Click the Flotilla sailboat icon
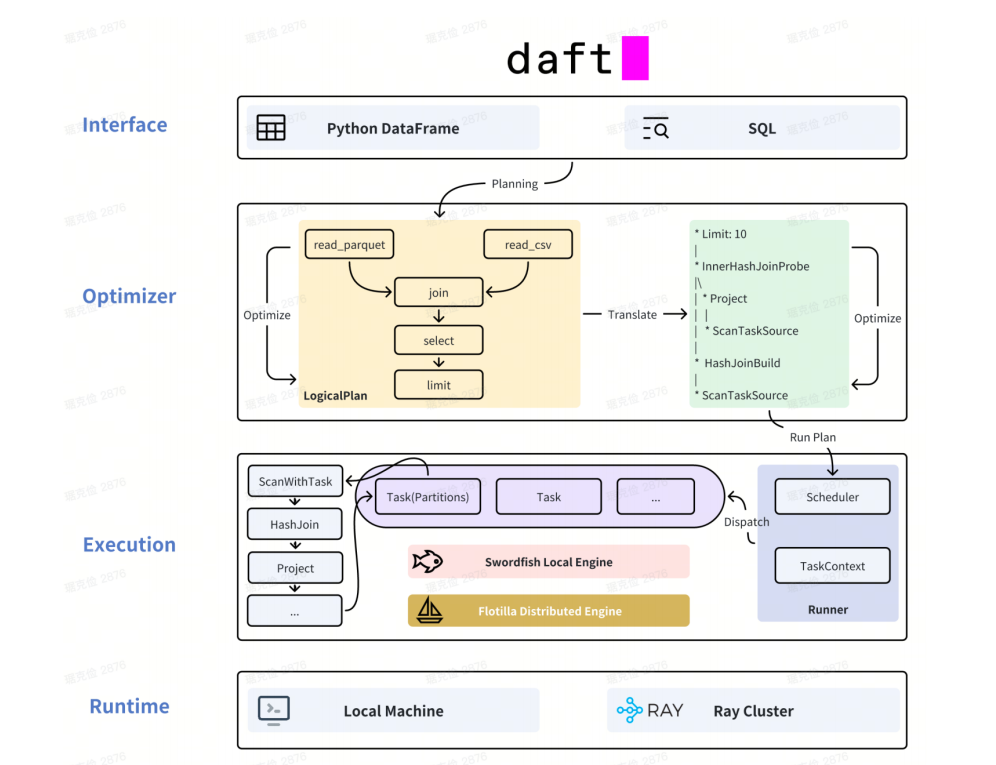This screenshot has width=996, height=765. [429, 611]
